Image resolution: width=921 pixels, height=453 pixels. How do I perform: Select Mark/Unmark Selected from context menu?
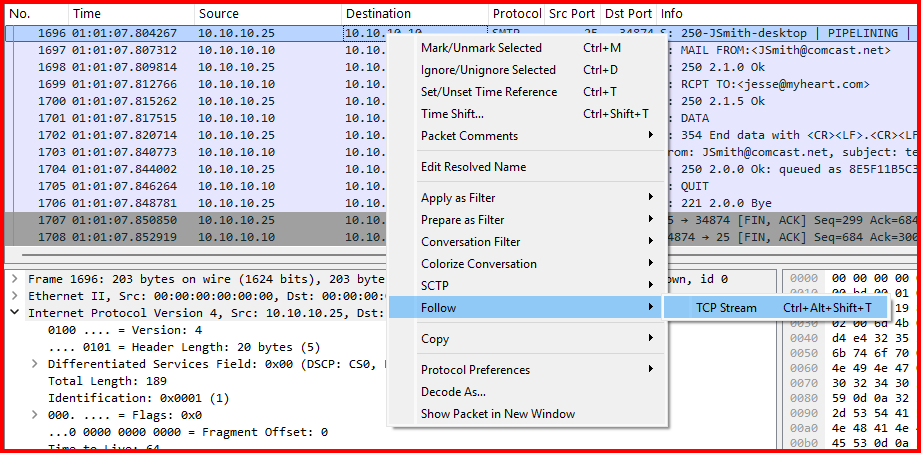coord(481,48)
